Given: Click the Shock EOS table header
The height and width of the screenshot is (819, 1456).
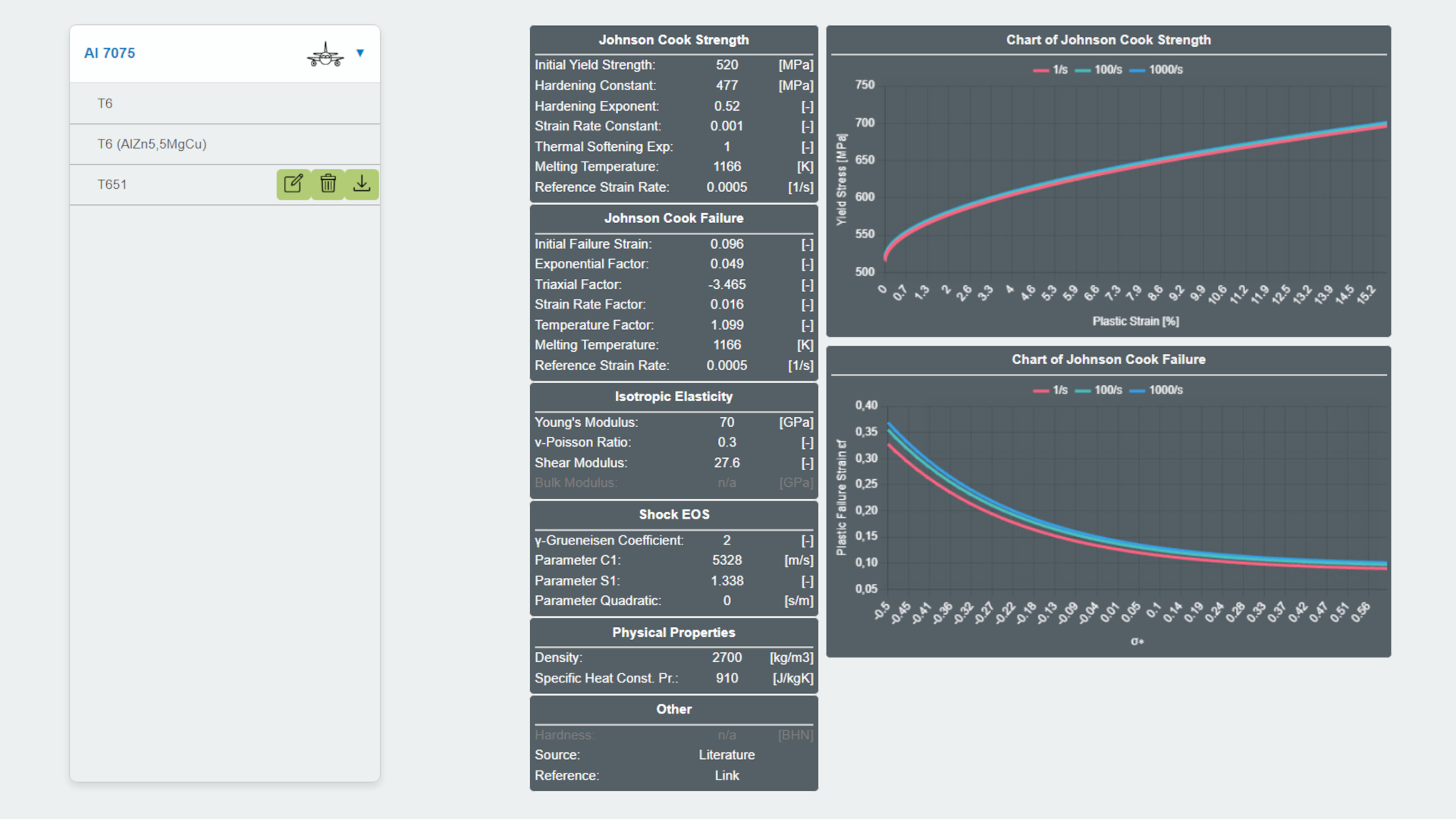Looking at the screenshot, I should click(673, 514).
